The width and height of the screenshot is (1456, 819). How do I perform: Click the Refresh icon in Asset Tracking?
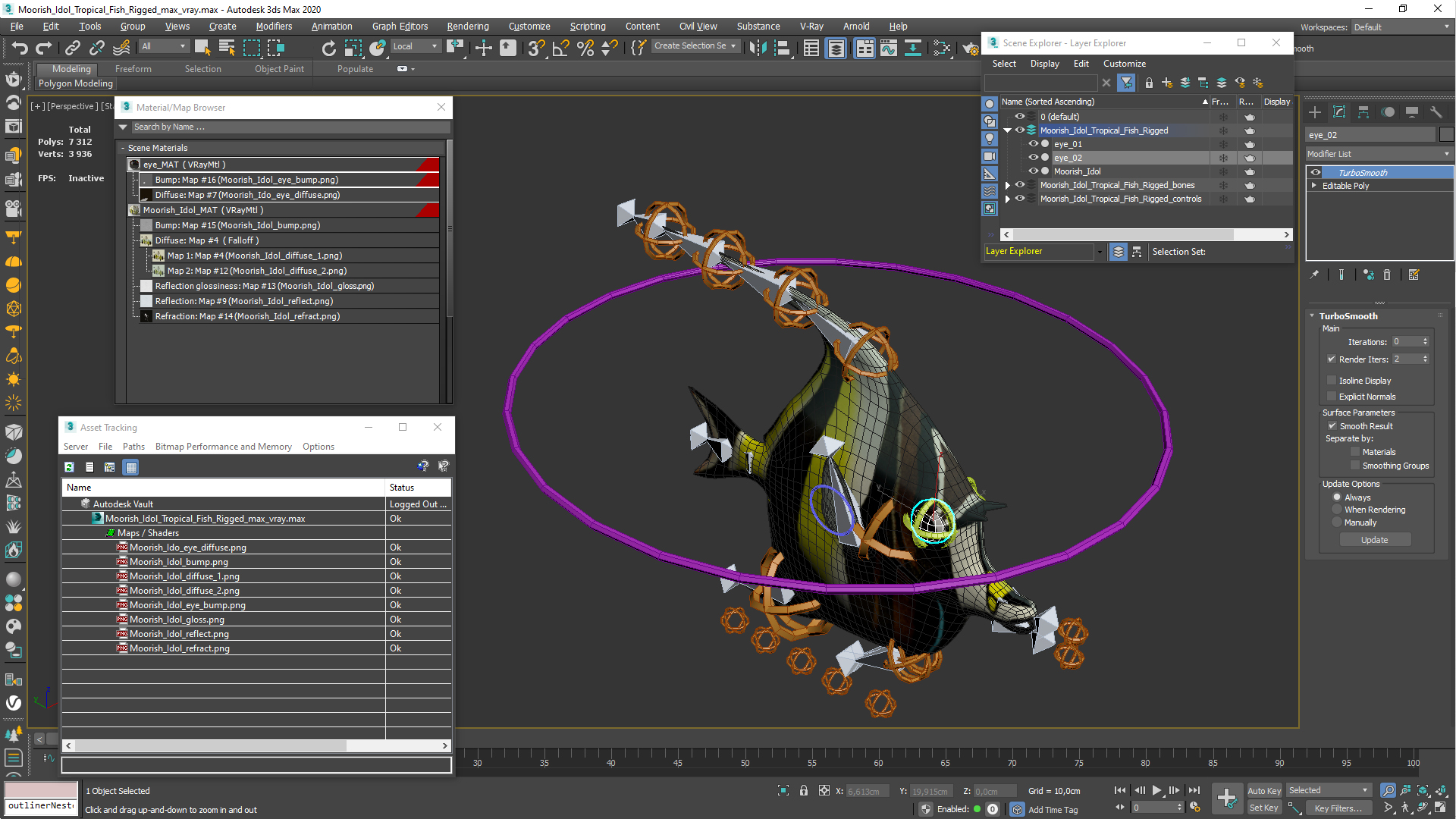[x=70, y=467]
